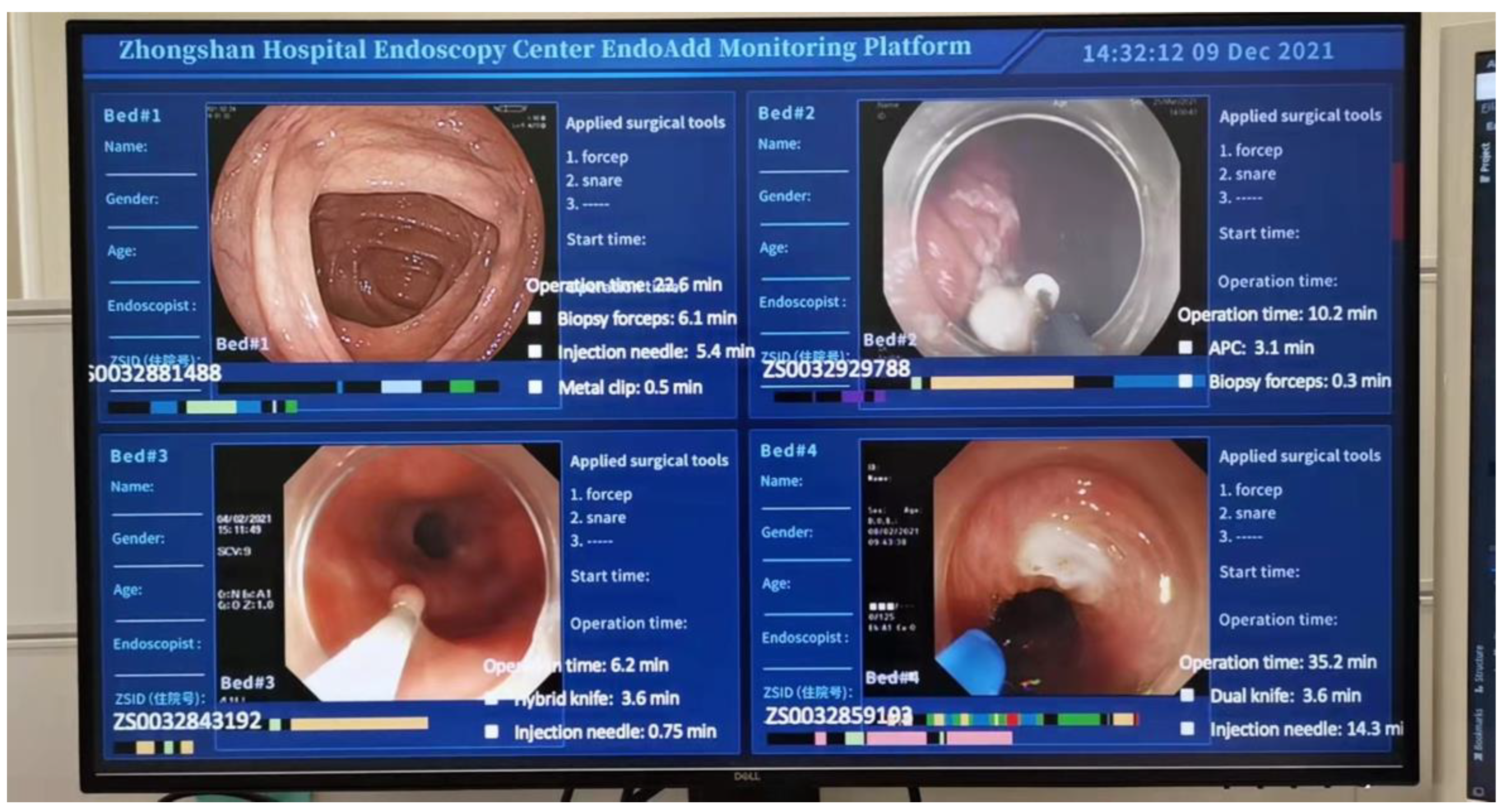The width and height of the screenshot is (1508, 812).
Task: Click the 14:32:12 09 Dec 2021 clock display
Action: pos(1208,52)
